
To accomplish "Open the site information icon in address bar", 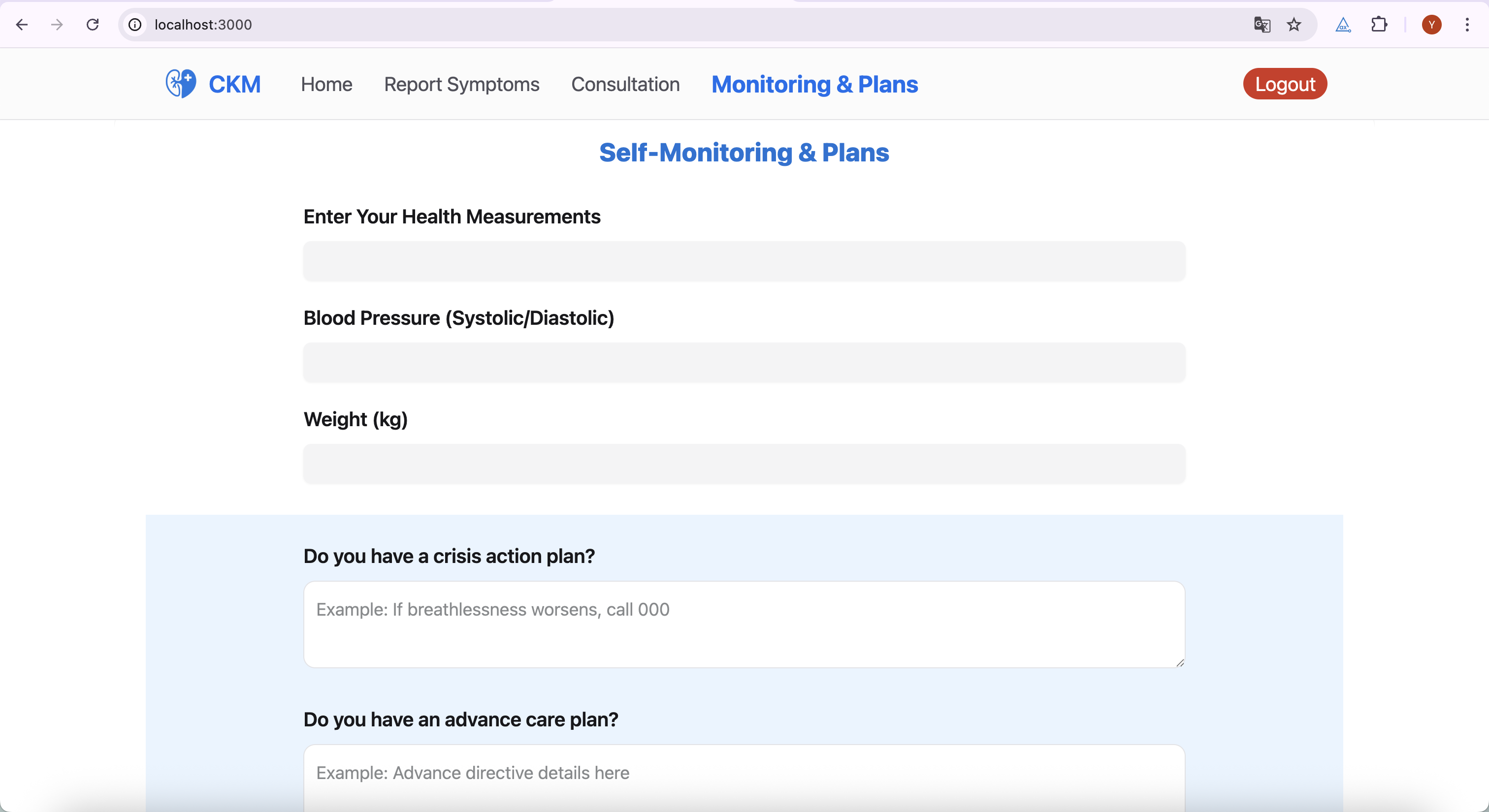I will (135, 24).
